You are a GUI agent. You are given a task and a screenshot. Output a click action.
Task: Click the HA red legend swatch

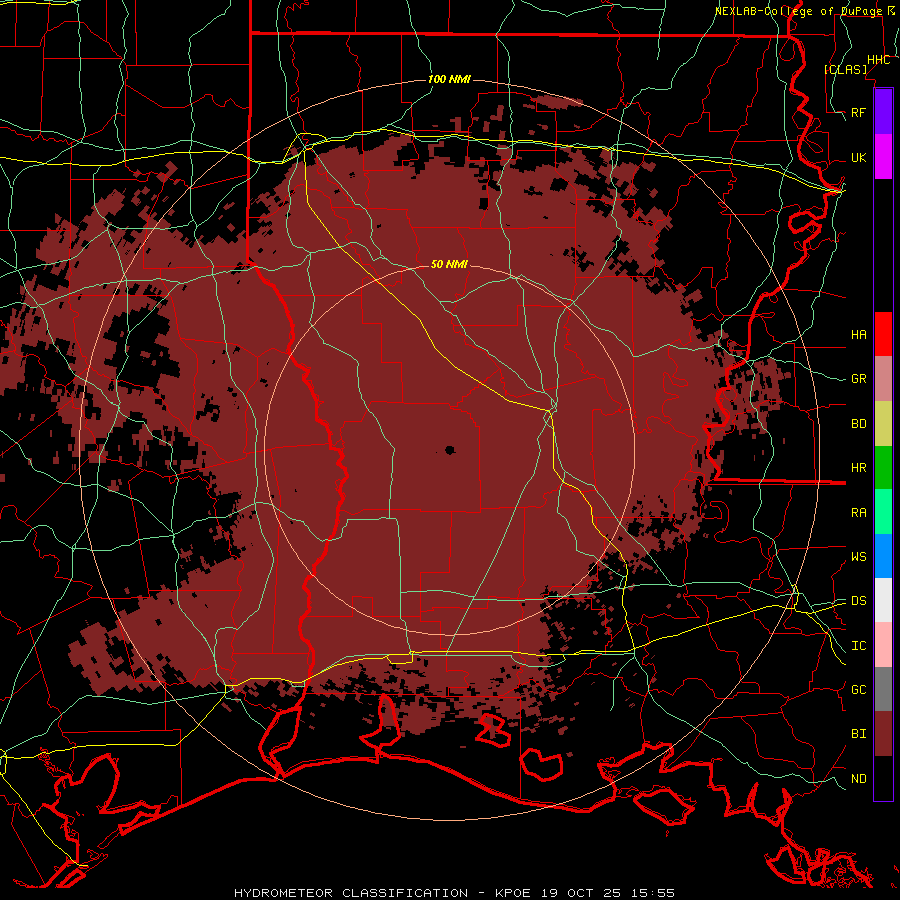tap(883, 334)
